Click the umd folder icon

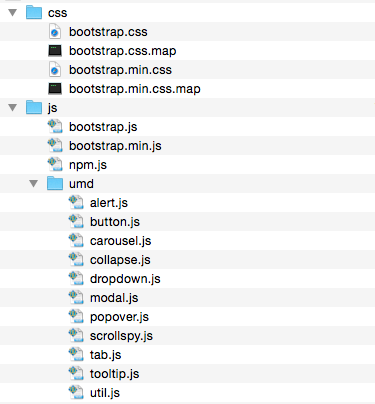click(55, 183)
